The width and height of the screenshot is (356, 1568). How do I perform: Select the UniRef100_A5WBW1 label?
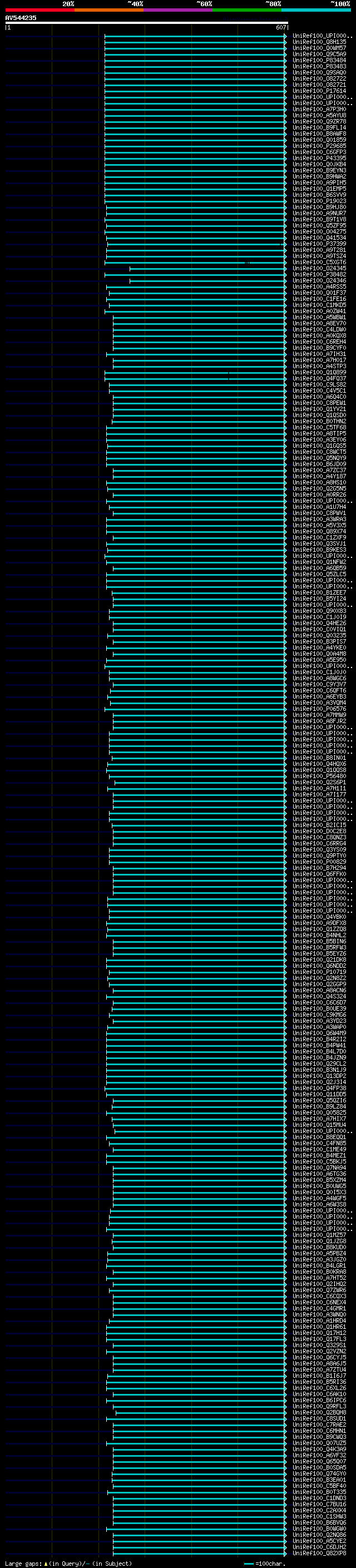[319, 316]
